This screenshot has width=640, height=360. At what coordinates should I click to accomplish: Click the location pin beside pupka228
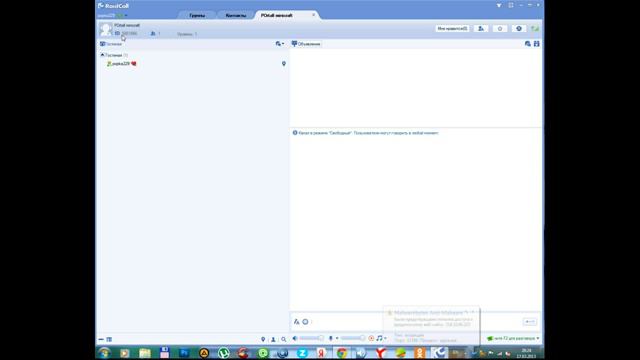point(284,64)
